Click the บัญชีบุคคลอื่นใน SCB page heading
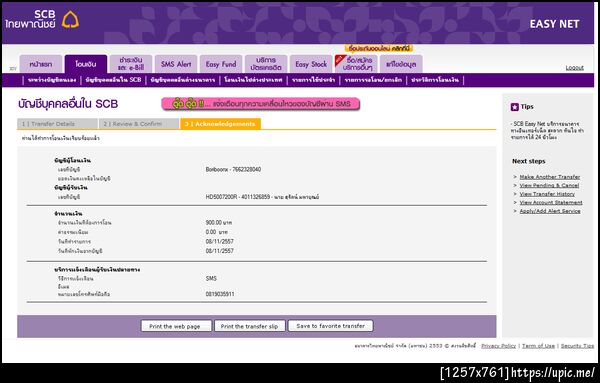The width and height of the screenshot is (600, 383). pyautogui.click(x=68, y=104)
